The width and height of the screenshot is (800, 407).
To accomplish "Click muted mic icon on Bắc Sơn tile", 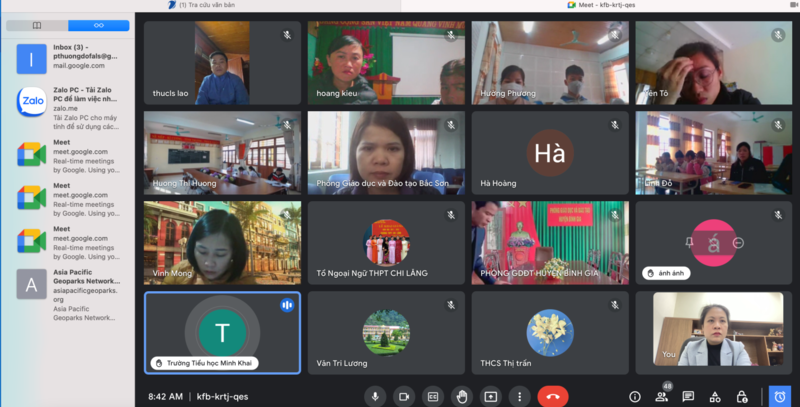I will [x=451, y=125].
